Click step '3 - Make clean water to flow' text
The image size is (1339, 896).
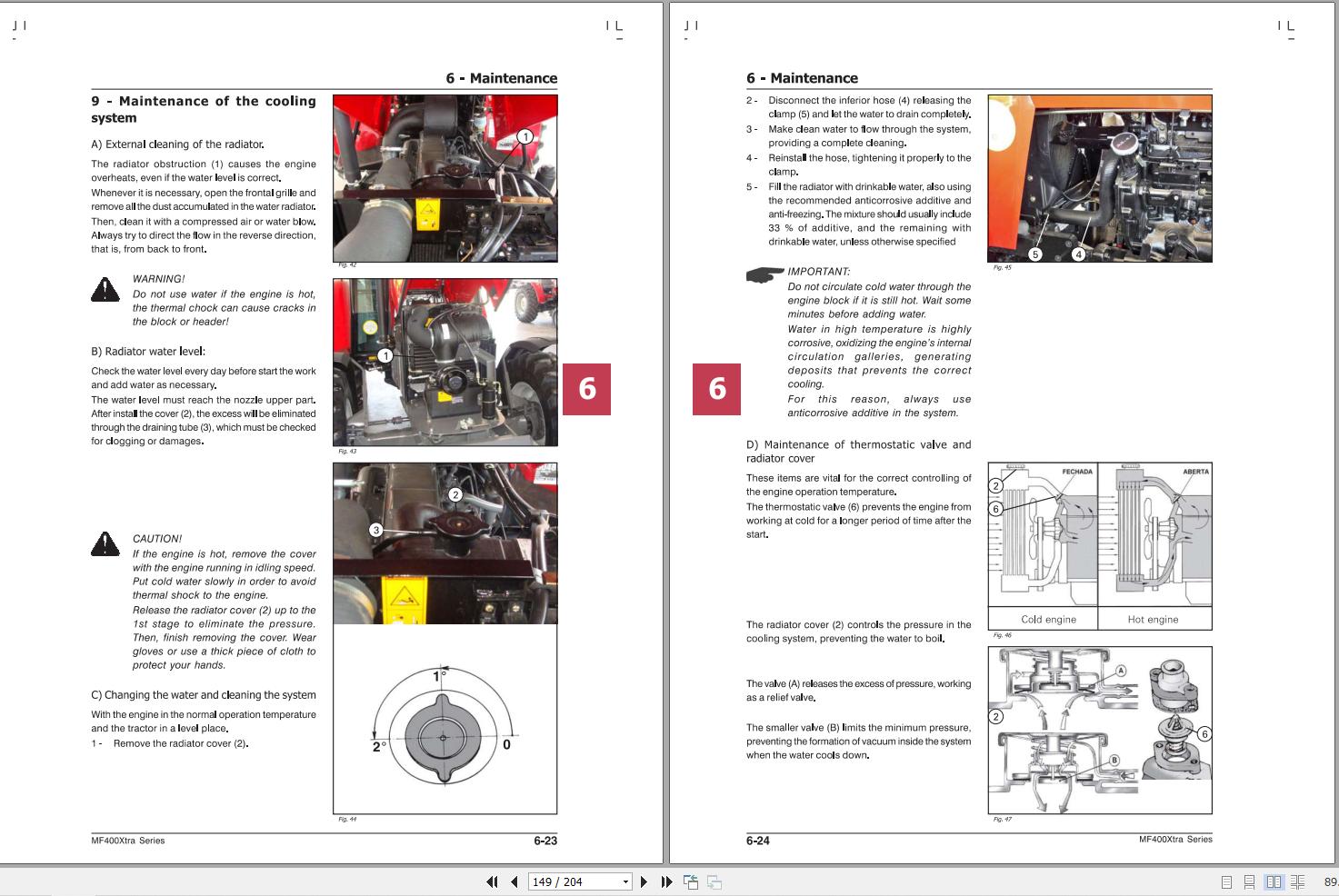coord(858,136)
